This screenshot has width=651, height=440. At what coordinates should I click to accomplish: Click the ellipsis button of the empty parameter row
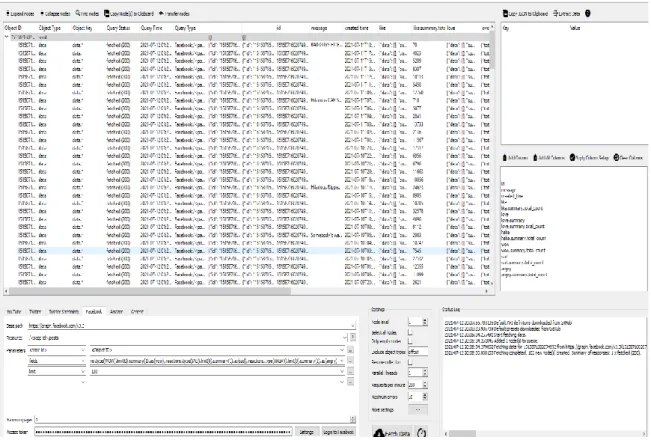point(350,382)
